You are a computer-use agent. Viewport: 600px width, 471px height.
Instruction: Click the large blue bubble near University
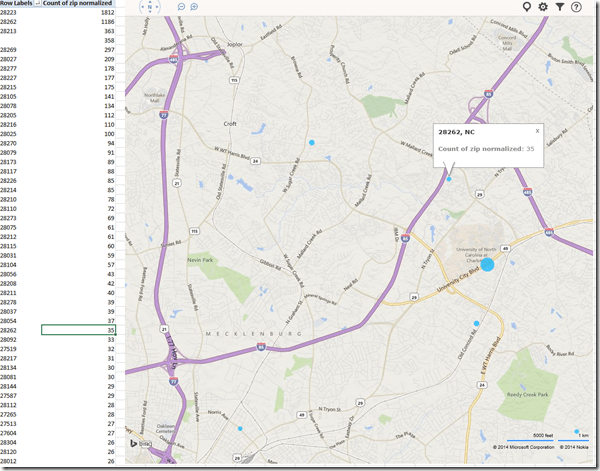pyautogui.click(x=487, y=264)
